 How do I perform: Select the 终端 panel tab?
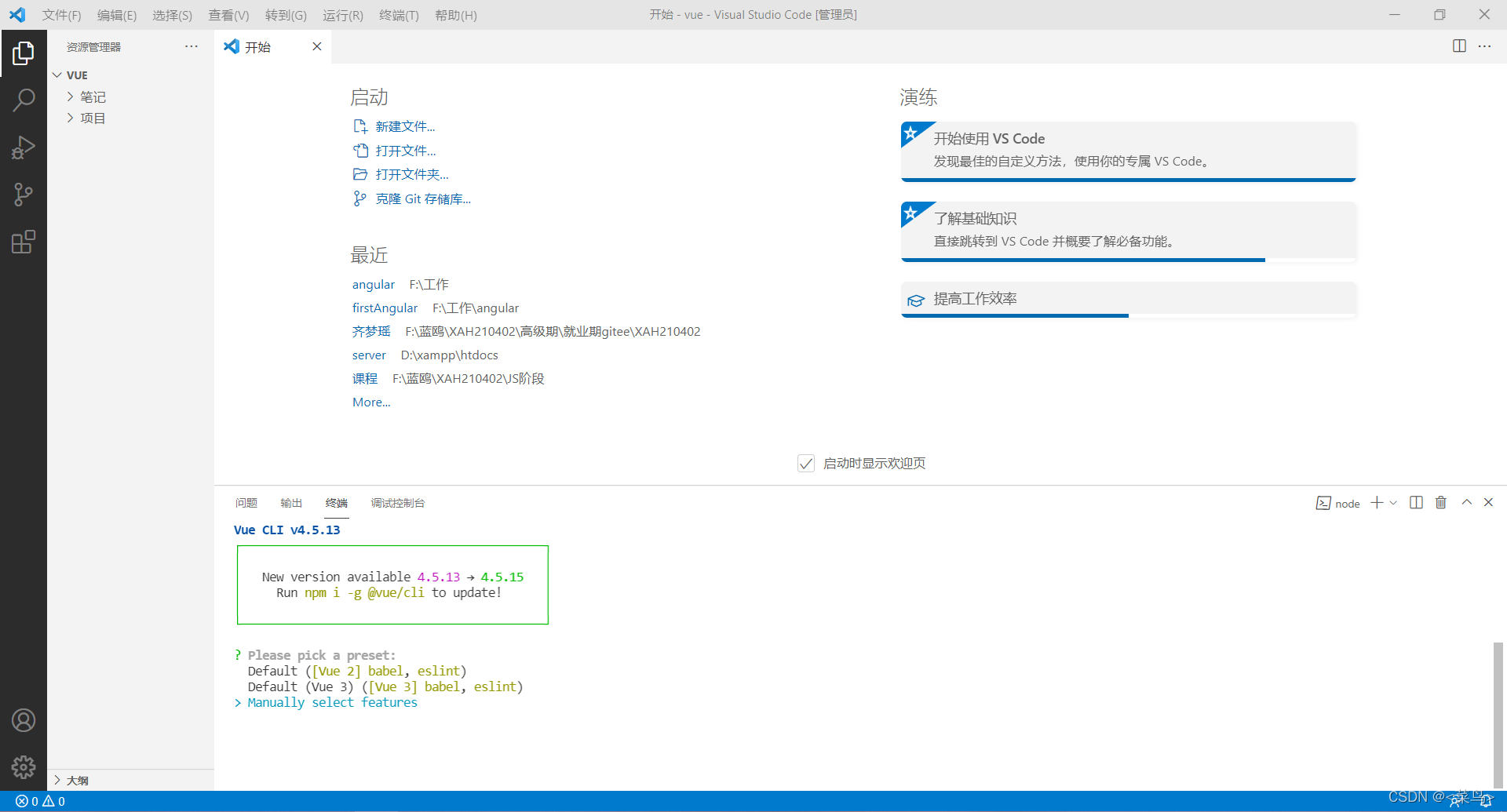click(337, 503)
